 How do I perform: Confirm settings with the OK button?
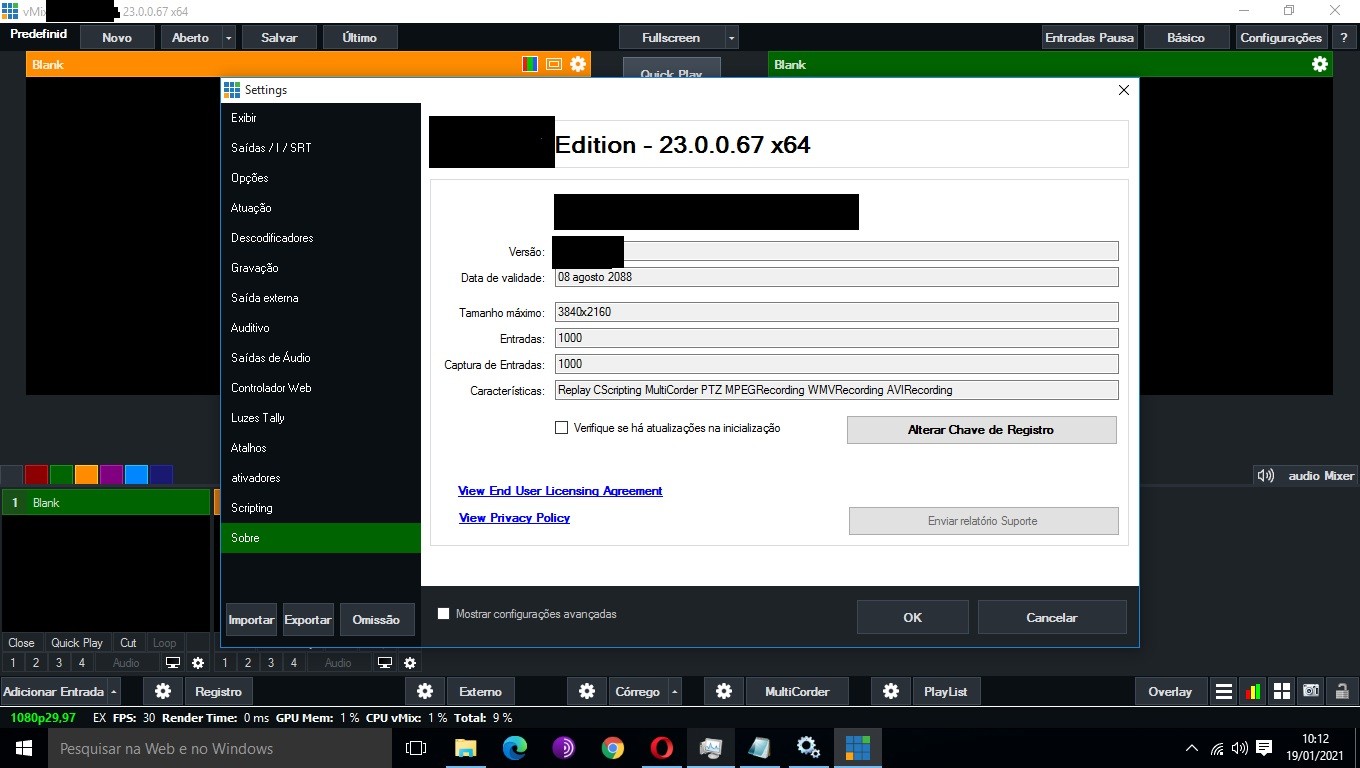(912, 617)
